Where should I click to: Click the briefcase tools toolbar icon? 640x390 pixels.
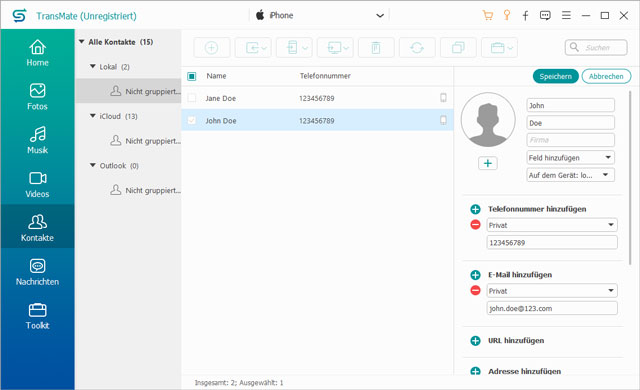pos(500,48)
